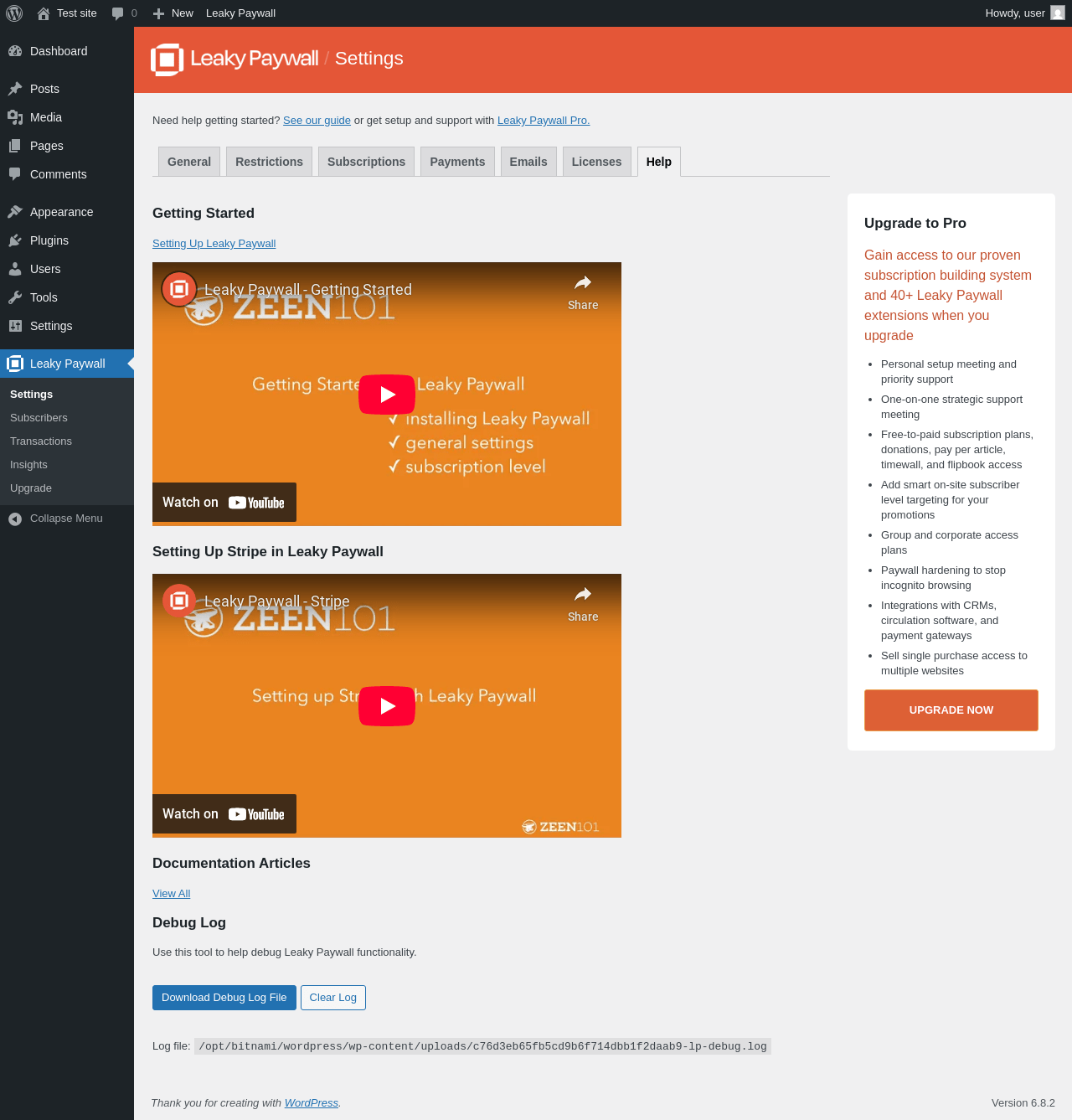1072x1120 pixels.
Task: Switch to the Subscriptions tab
Action: tap(366, 162)
